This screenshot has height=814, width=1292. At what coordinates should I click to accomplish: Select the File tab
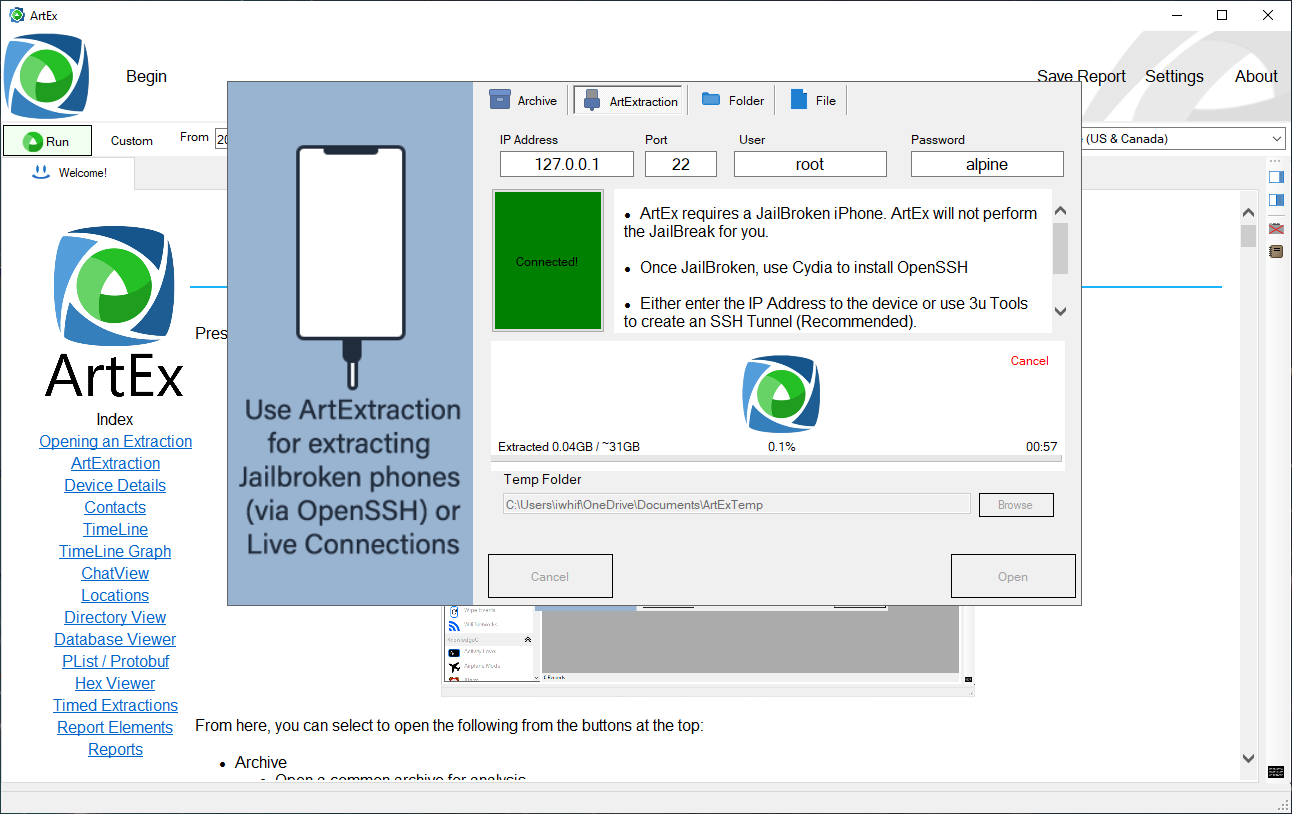pos(813,100)
